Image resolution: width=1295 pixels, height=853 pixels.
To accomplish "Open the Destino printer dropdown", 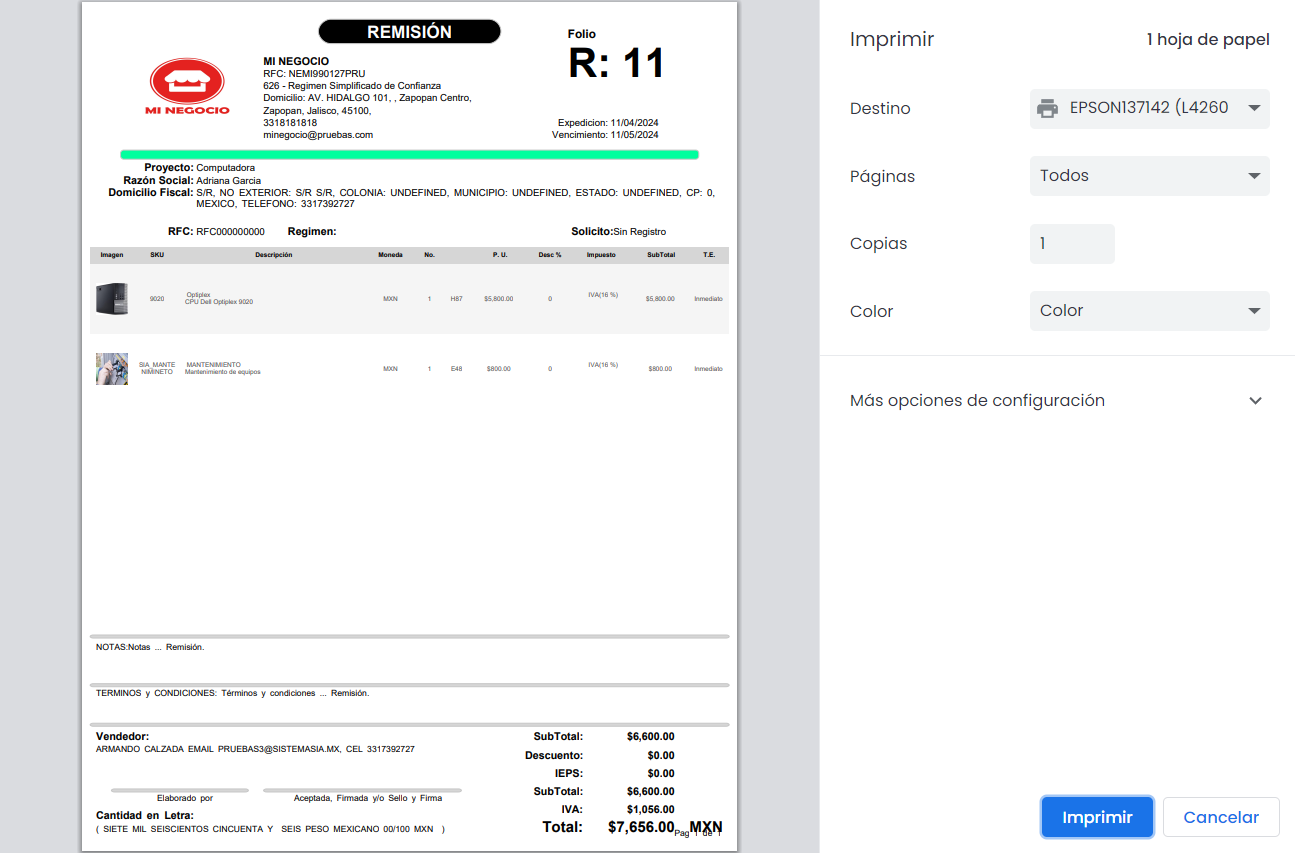I will point(1149,108).
